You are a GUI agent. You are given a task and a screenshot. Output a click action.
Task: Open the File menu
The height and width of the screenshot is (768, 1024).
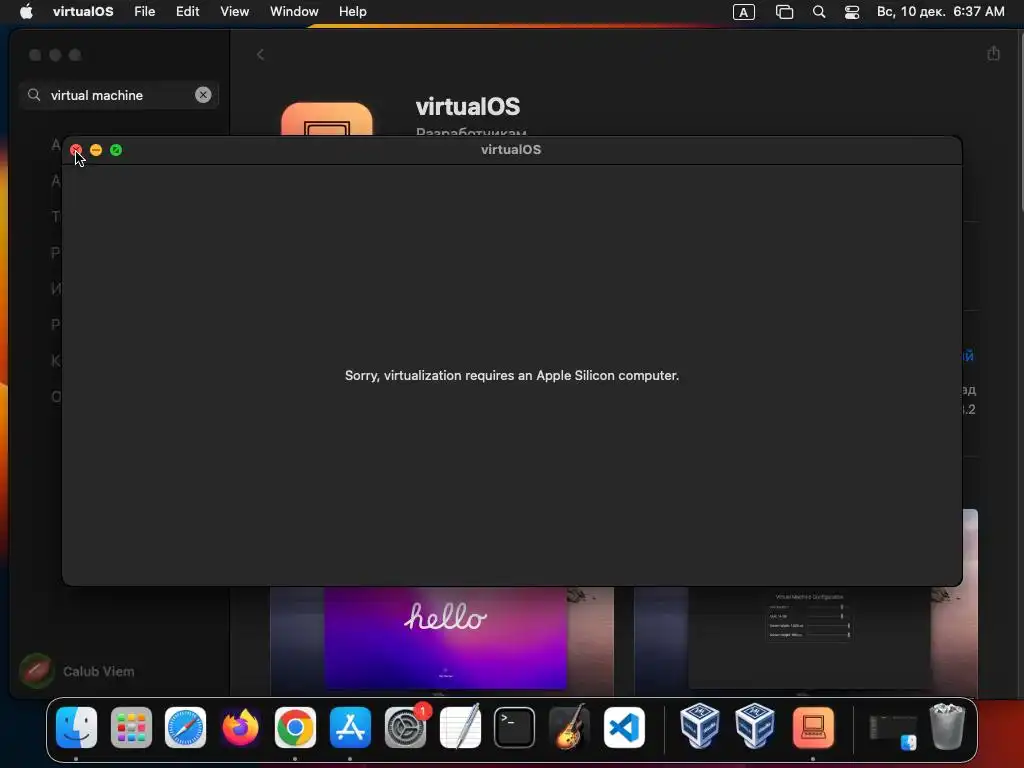pos(144,12)
